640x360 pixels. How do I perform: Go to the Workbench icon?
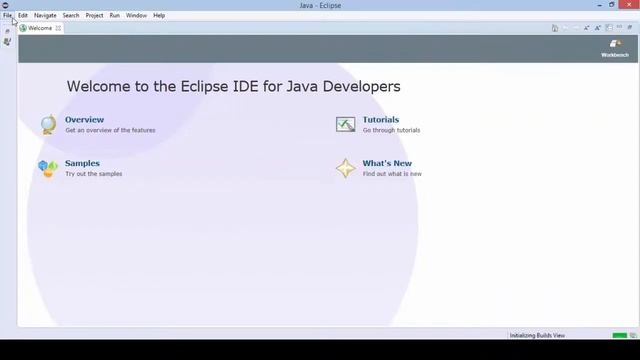tap(615, 48)
